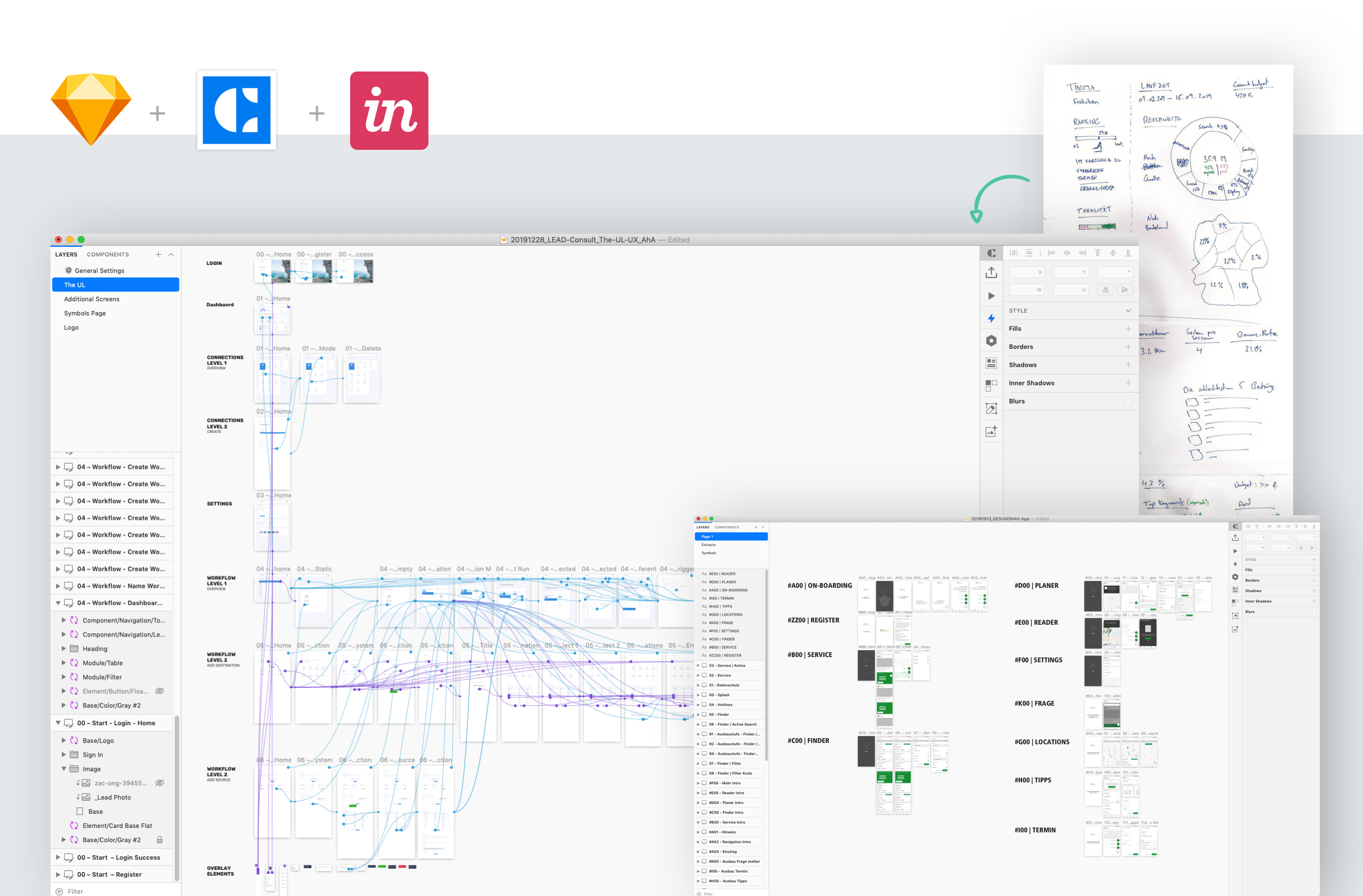Image resolution: width=1363 pixels, height=896 pixels.
Task: Collapse the STYLE section chevron
Action: 1128,310
